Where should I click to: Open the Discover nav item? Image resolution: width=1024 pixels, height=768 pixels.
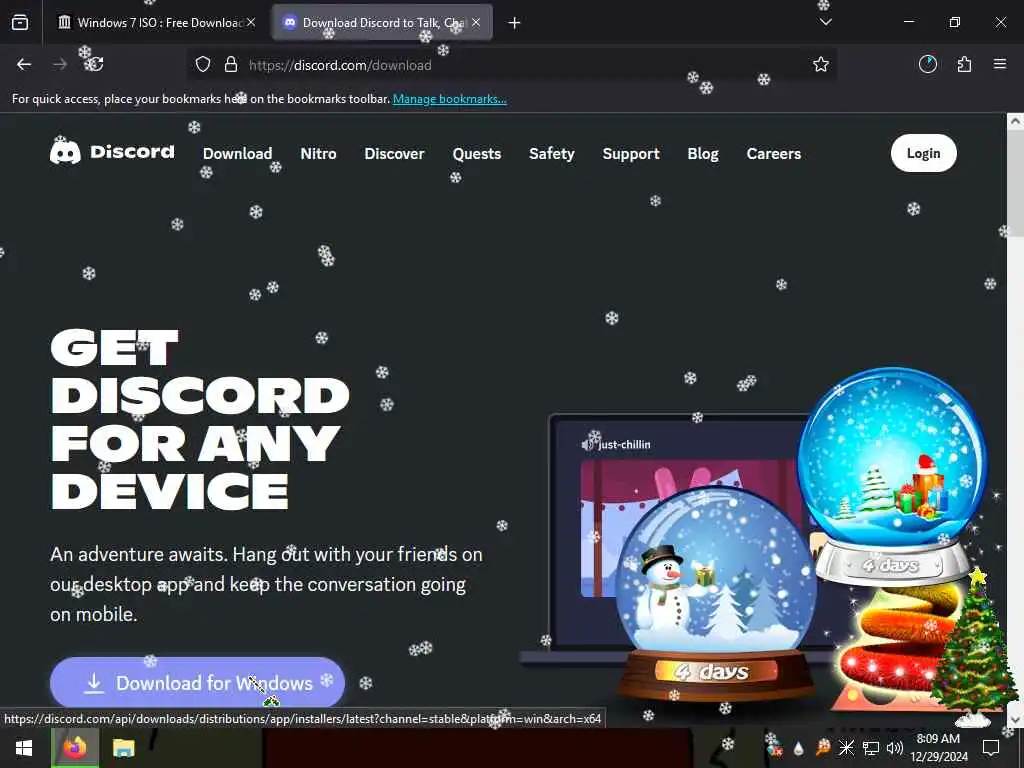[x=394, y=153]
